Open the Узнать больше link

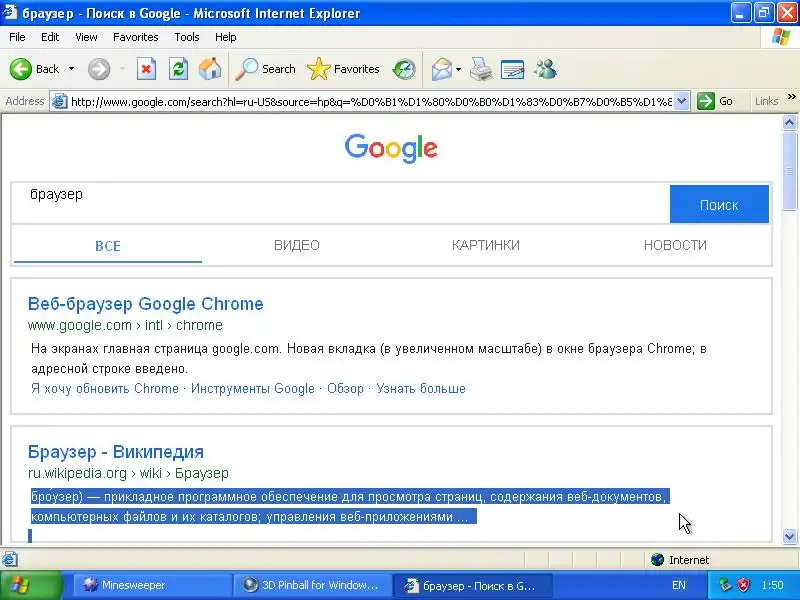(421, 389)
